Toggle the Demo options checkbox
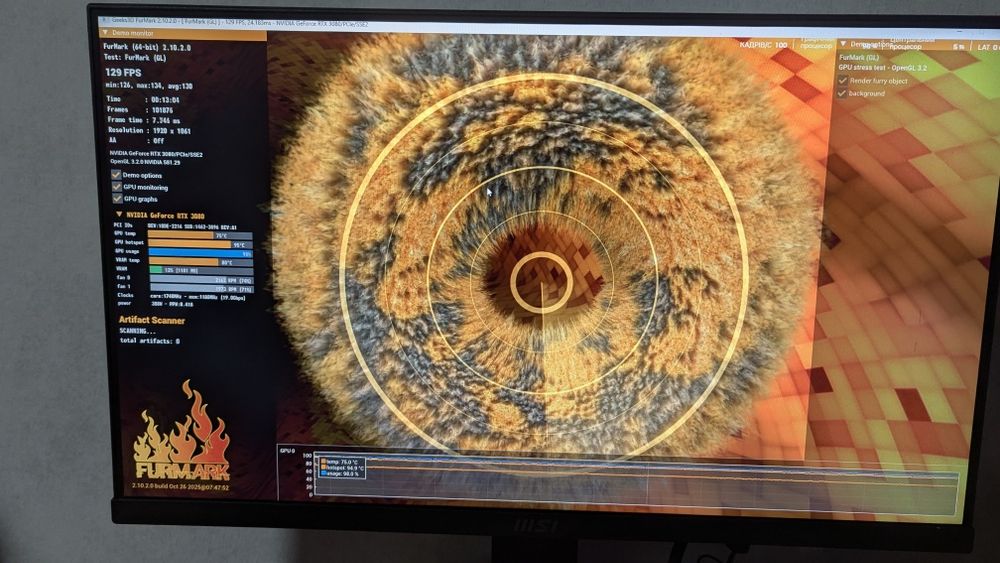 pyautogui.click(x=116, y=175)
